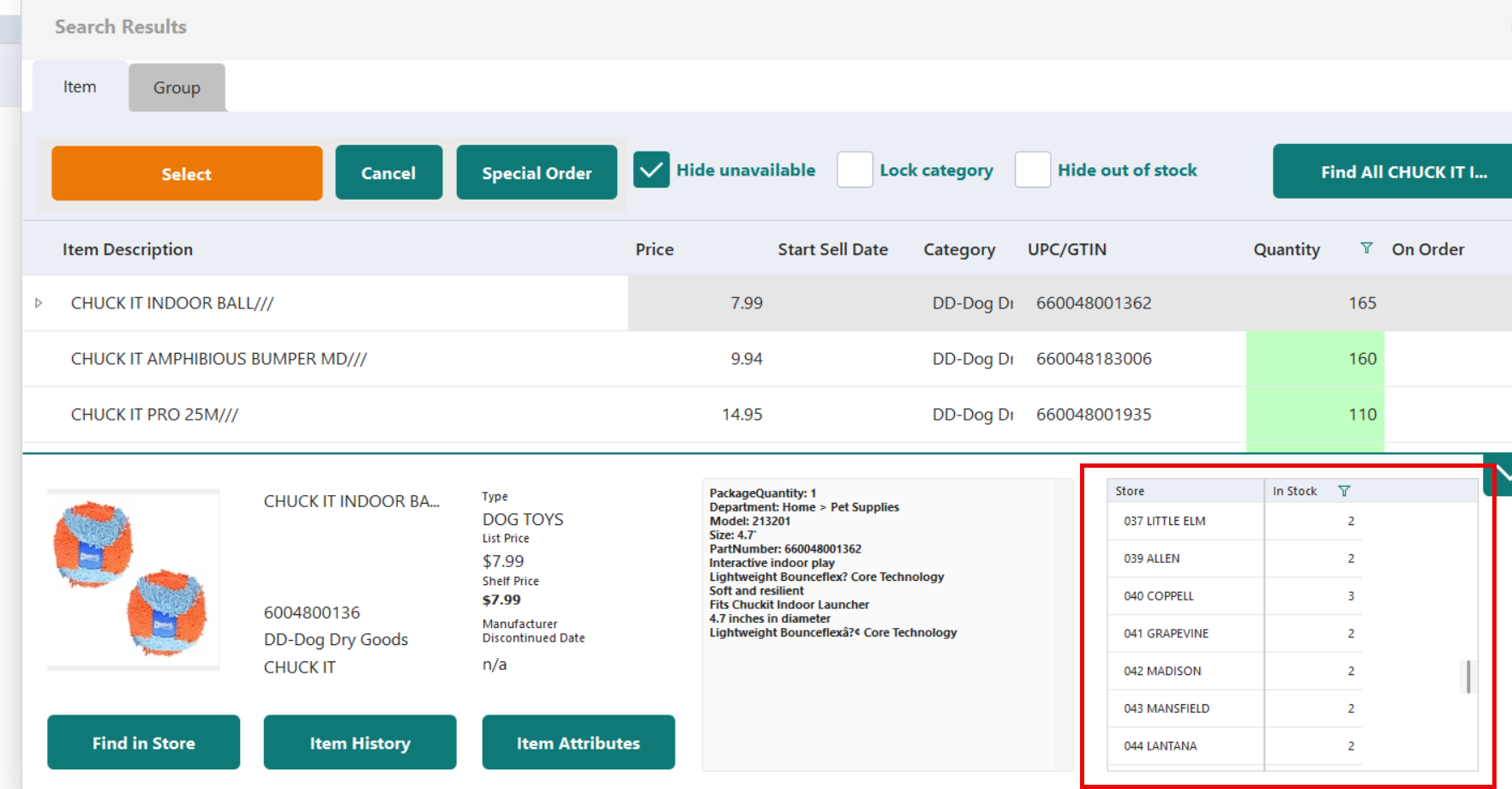The width and height of the screenshot is (1512, 789).
Task: Sort by UPC/GTIN column header
Action: coord(1067,249)
